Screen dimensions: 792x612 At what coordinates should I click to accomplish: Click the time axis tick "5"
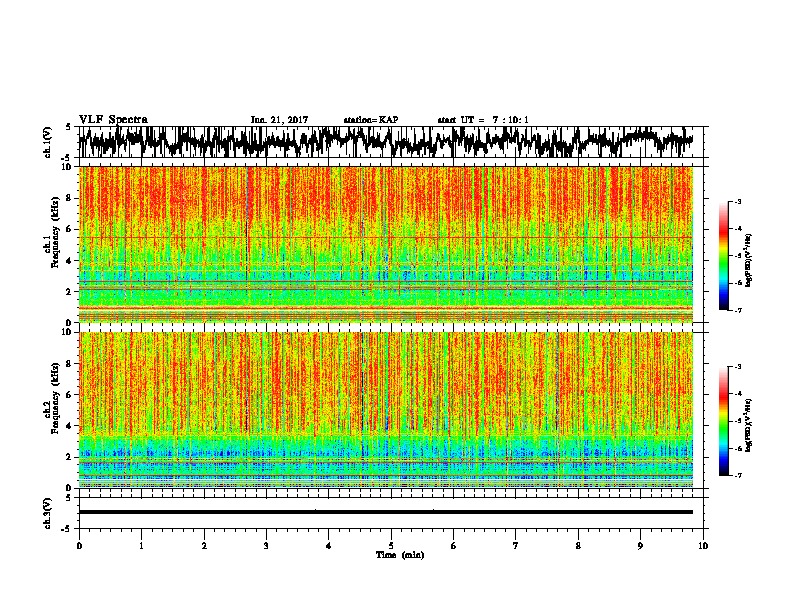pos(391,546)
